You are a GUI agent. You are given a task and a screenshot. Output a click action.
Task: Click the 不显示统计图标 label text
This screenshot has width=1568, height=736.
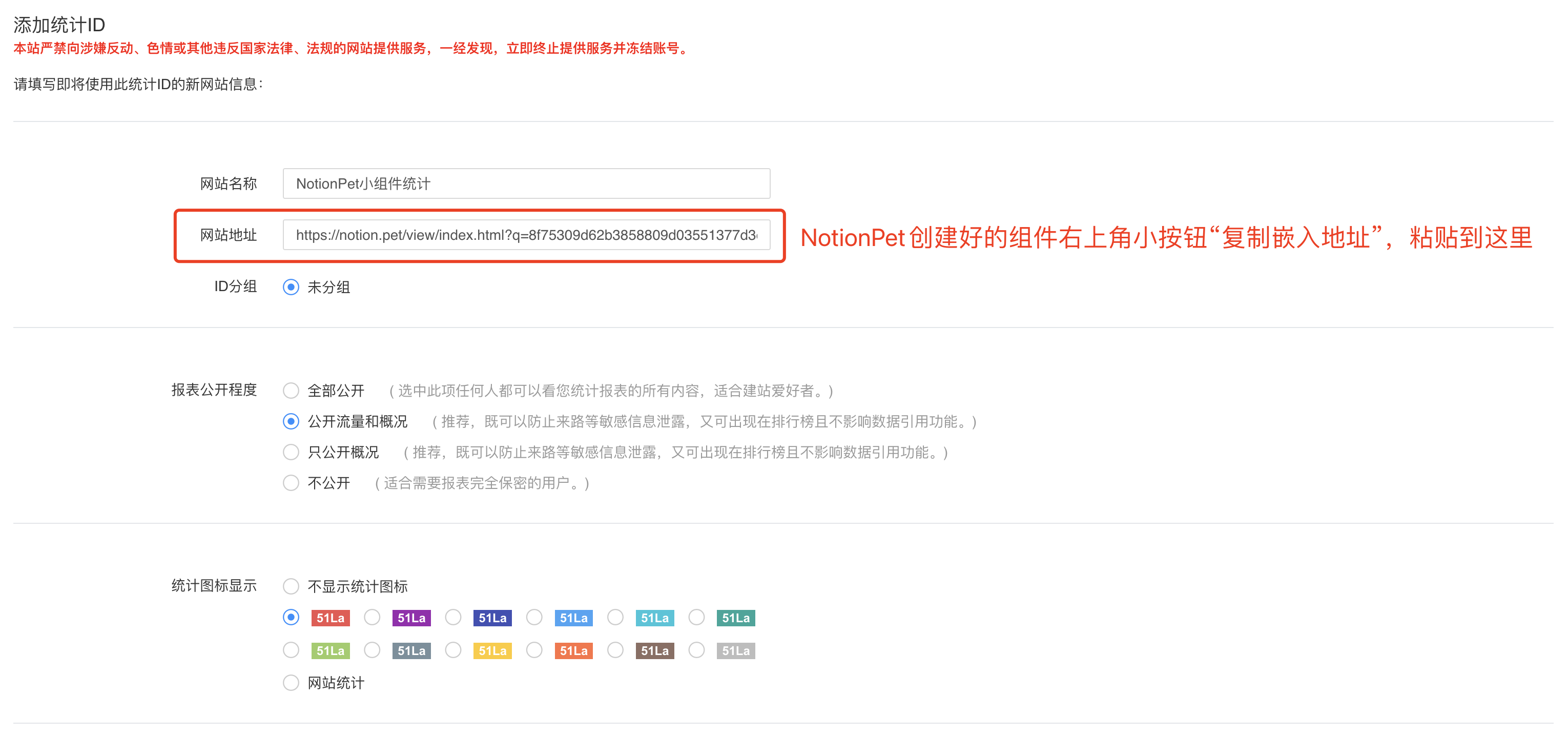(x=357, y=587)
